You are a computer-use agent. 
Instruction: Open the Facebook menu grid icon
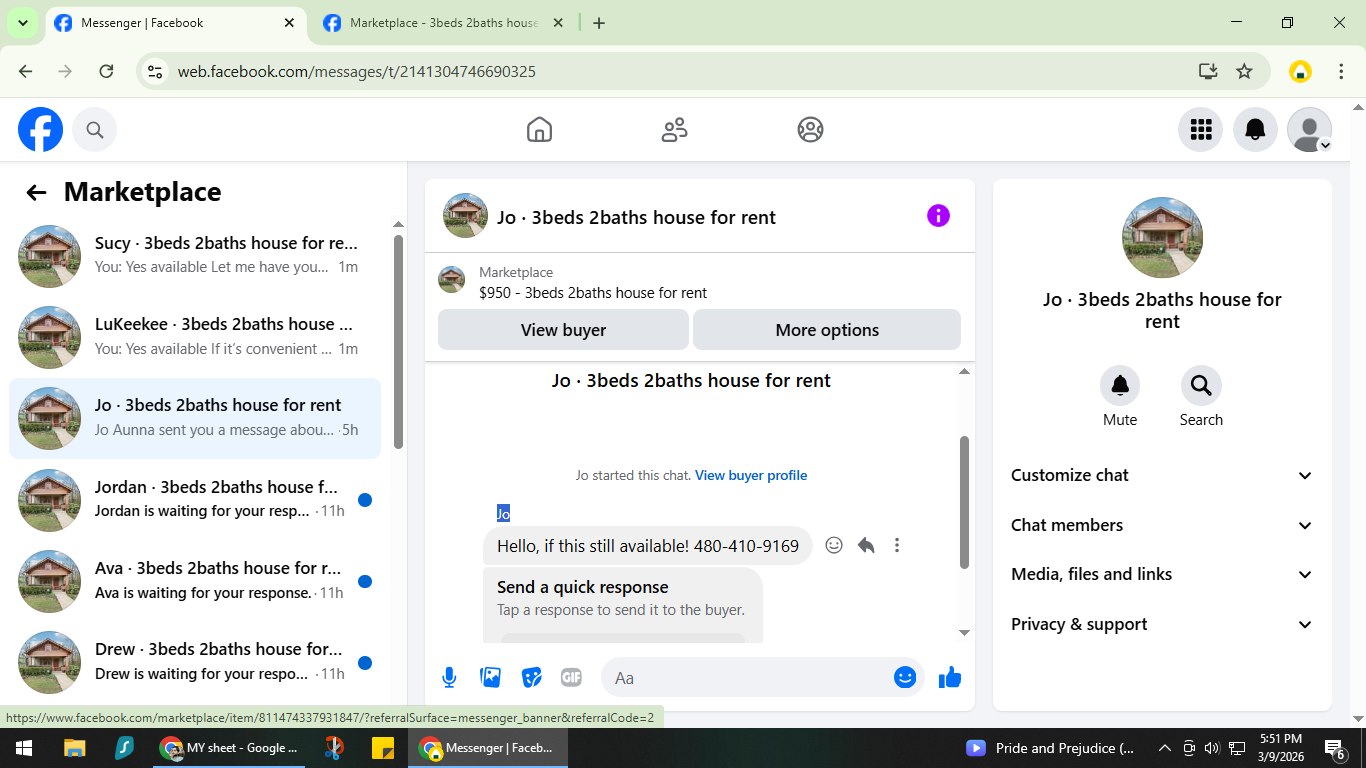click(1201, 130)
